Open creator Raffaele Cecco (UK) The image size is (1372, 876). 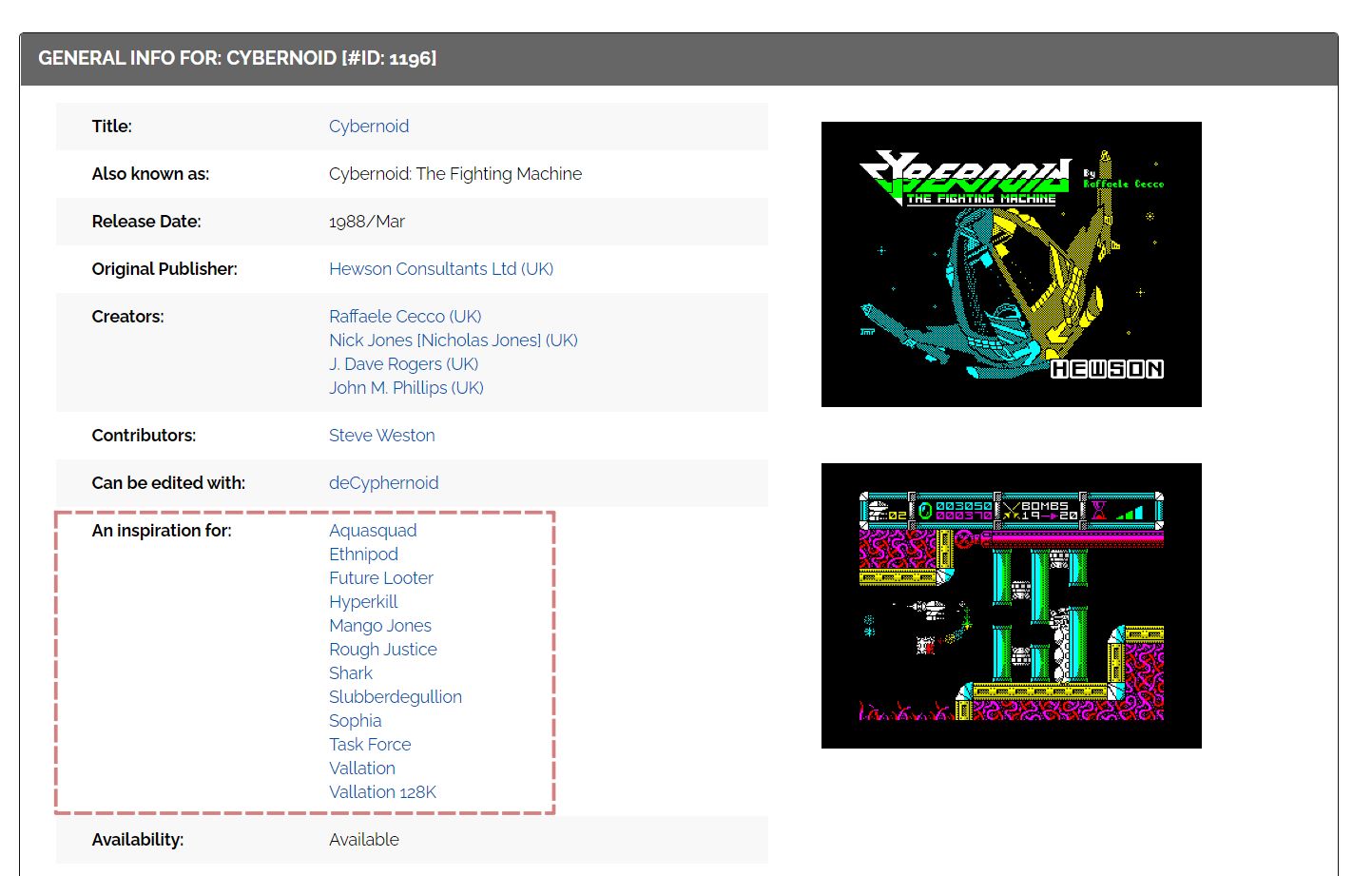405,317
